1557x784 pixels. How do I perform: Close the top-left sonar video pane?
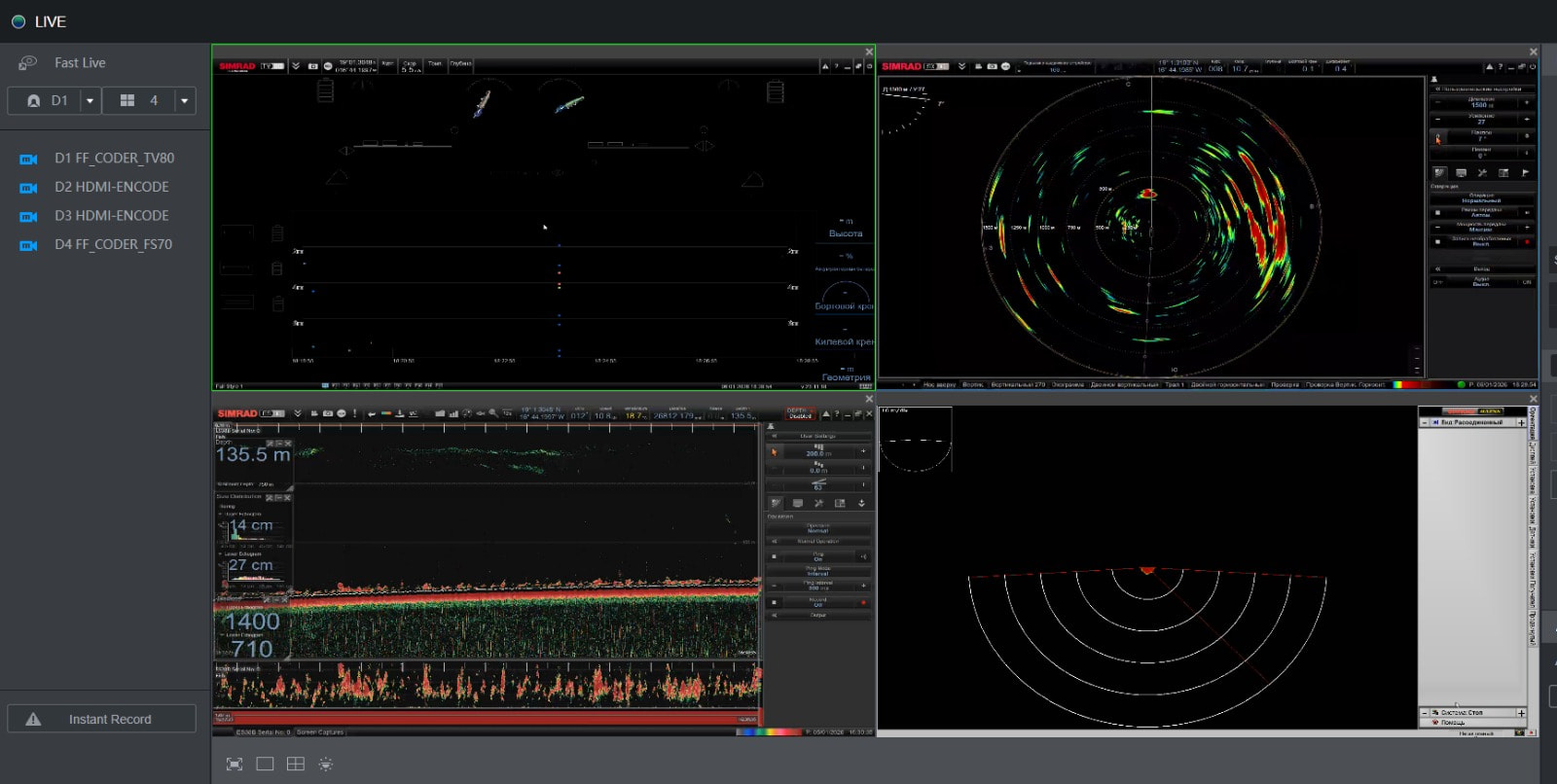[869, 52]
